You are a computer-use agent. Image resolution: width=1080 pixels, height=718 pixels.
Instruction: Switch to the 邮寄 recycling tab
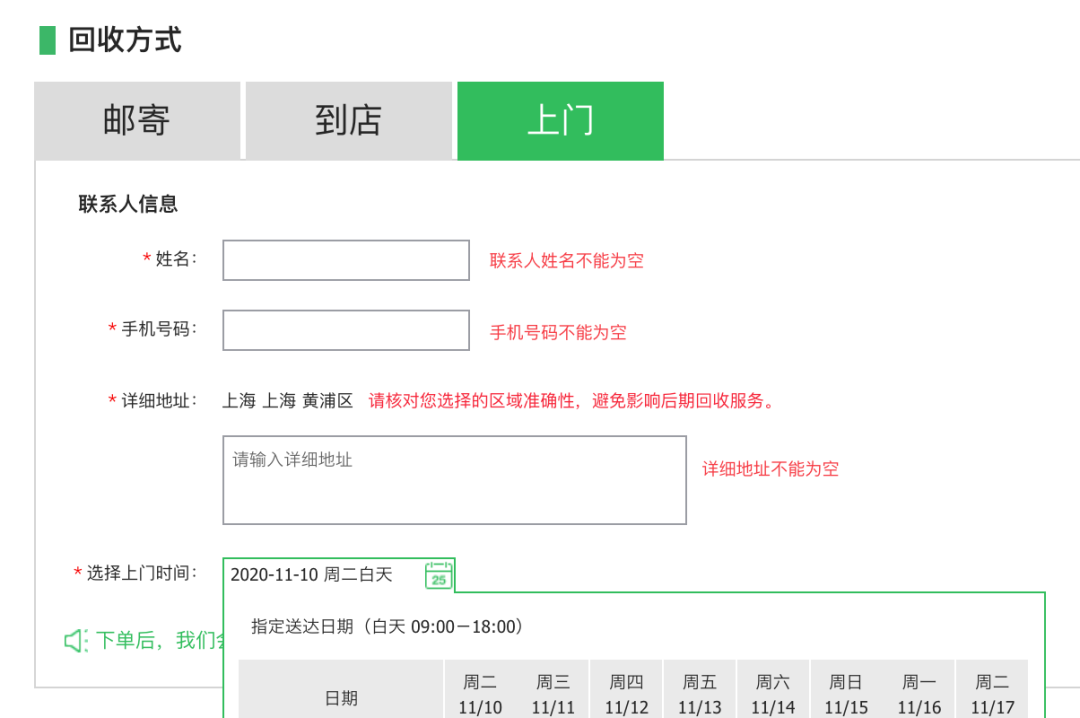coord(137,120)
